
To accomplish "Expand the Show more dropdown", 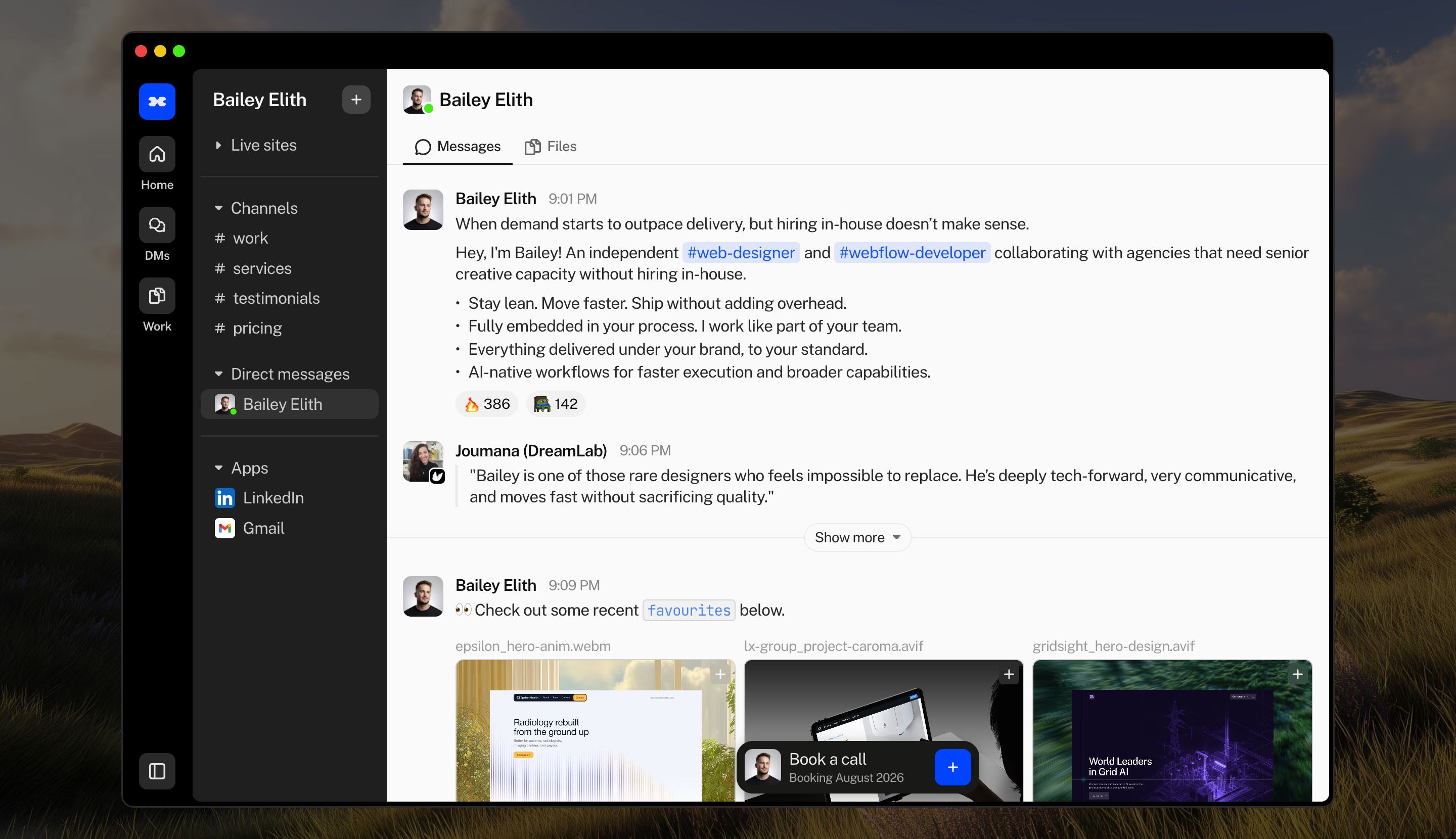I will (858, 538).
